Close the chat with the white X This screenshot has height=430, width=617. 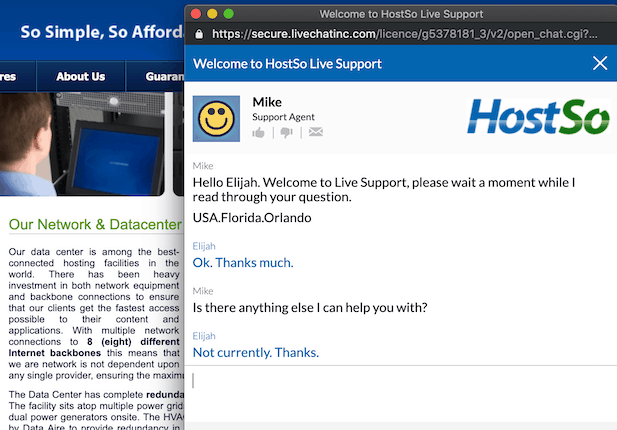(x=600, y=63)
